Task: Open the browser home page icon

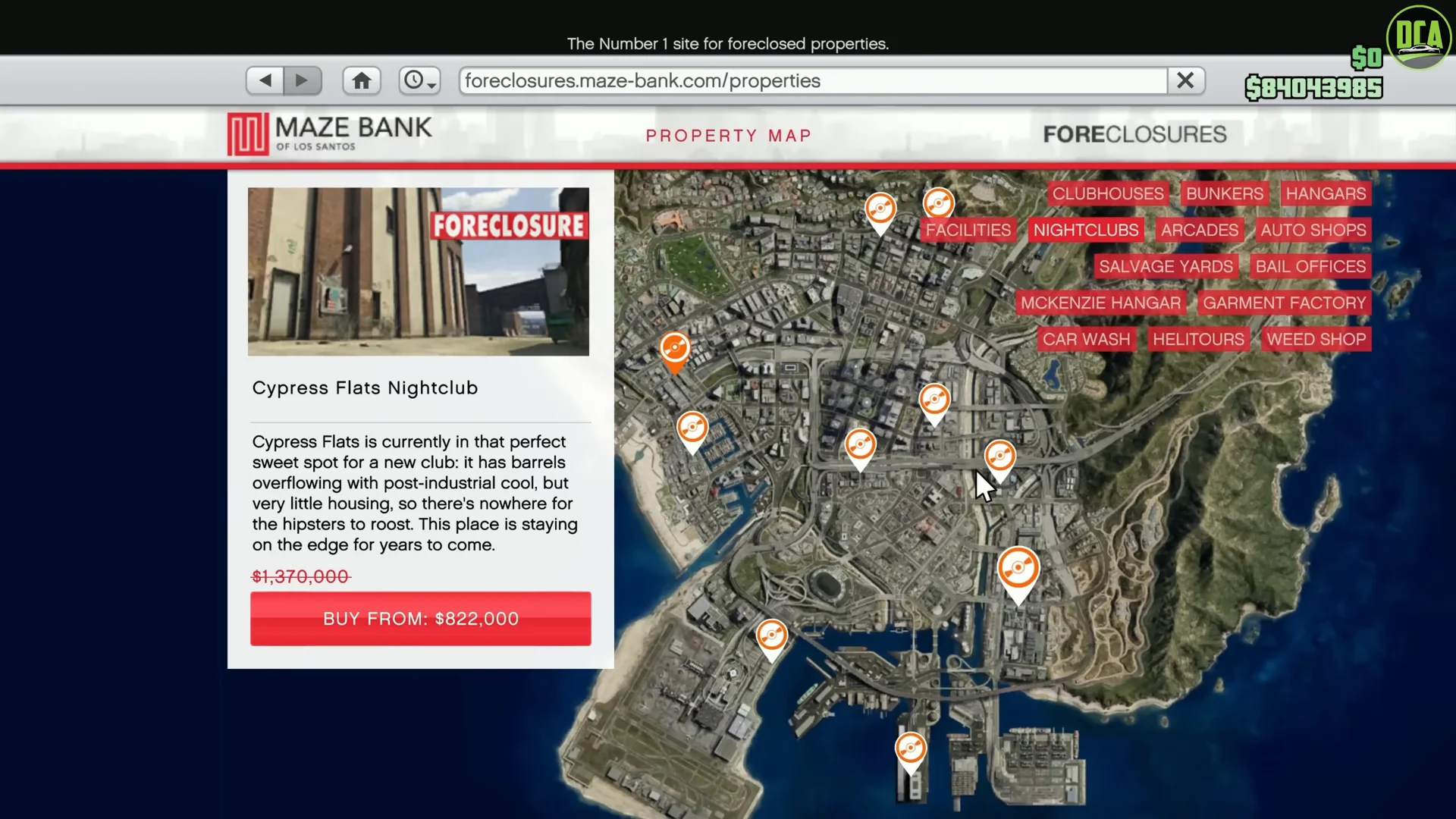Action: point(362,80)
